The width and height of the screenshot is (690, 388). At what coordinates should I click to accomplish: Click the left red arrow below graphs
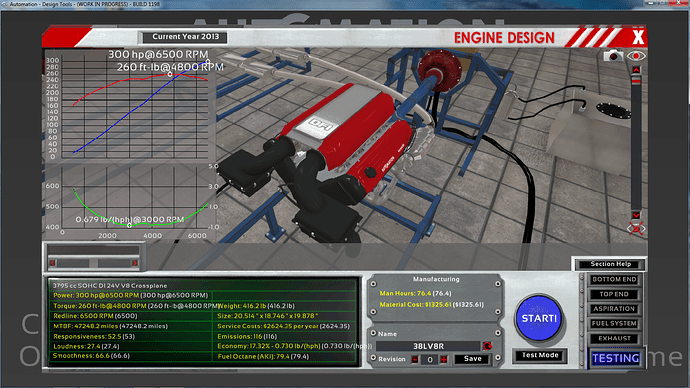pos(52,263)
